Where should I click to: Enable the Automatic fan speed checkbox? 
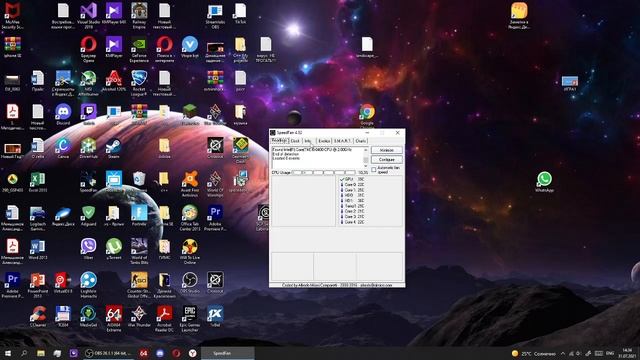coord(374,170)
